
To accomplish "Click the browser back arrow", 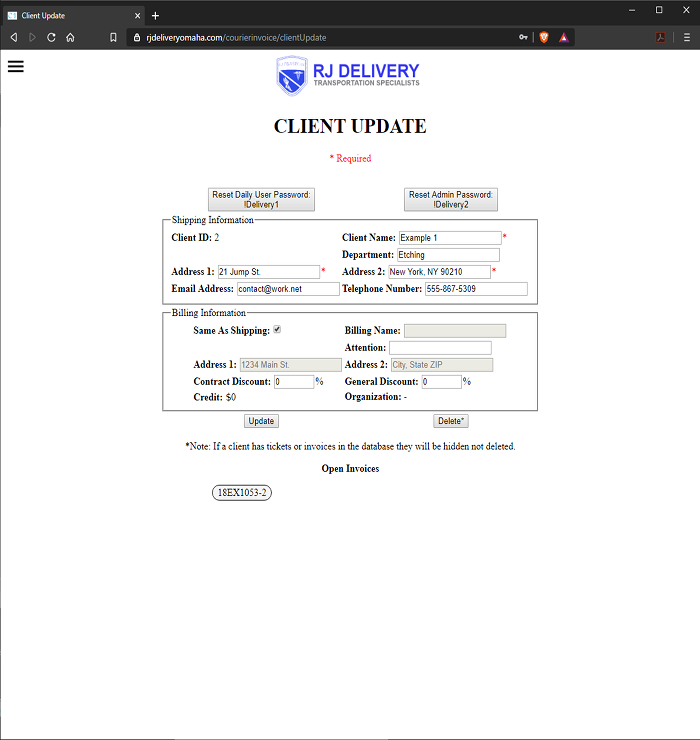I will pos(13,37).
